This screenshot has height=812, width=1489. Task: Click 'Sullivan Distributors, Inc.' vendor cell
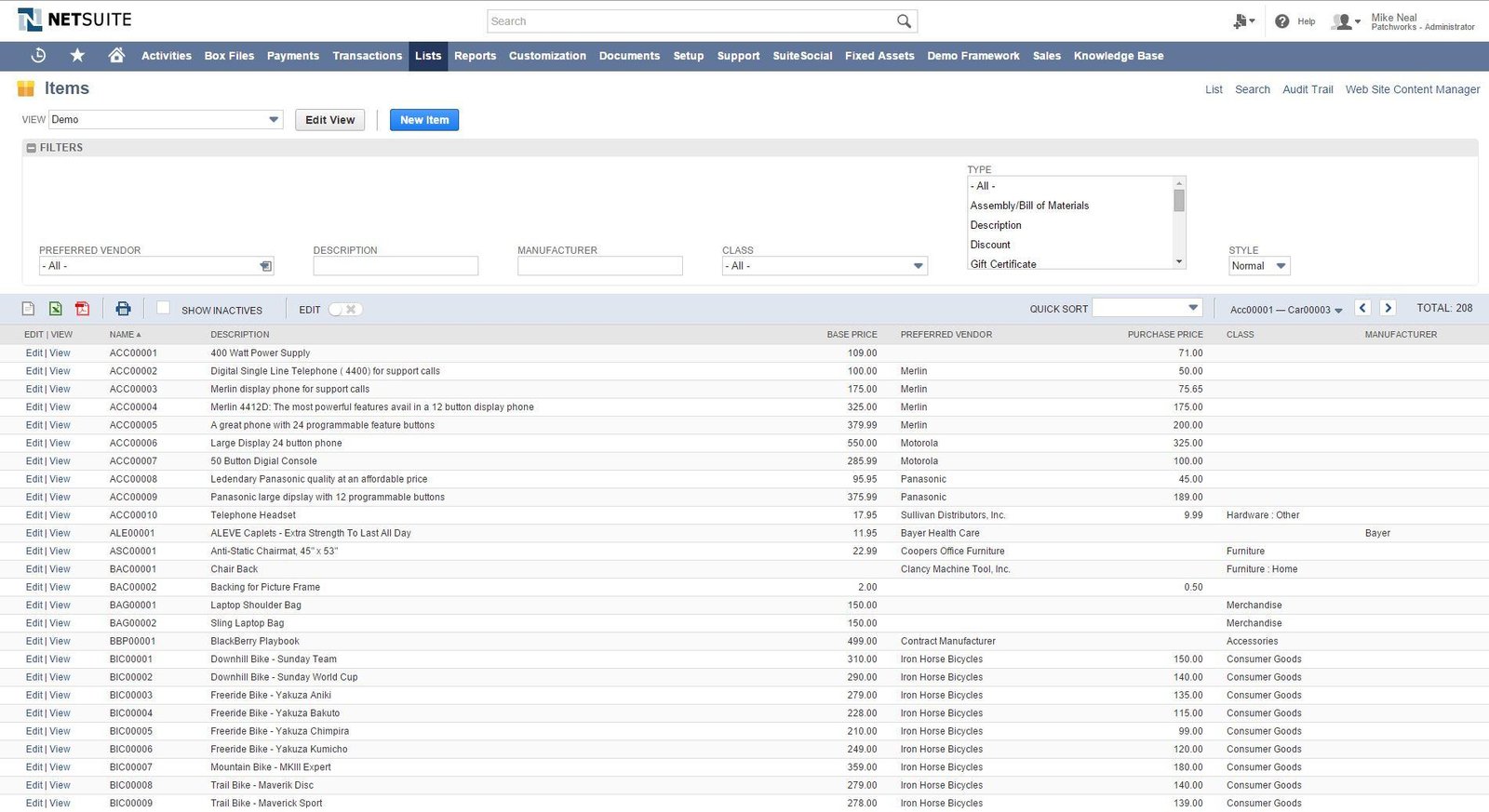(x=953, y=515)
